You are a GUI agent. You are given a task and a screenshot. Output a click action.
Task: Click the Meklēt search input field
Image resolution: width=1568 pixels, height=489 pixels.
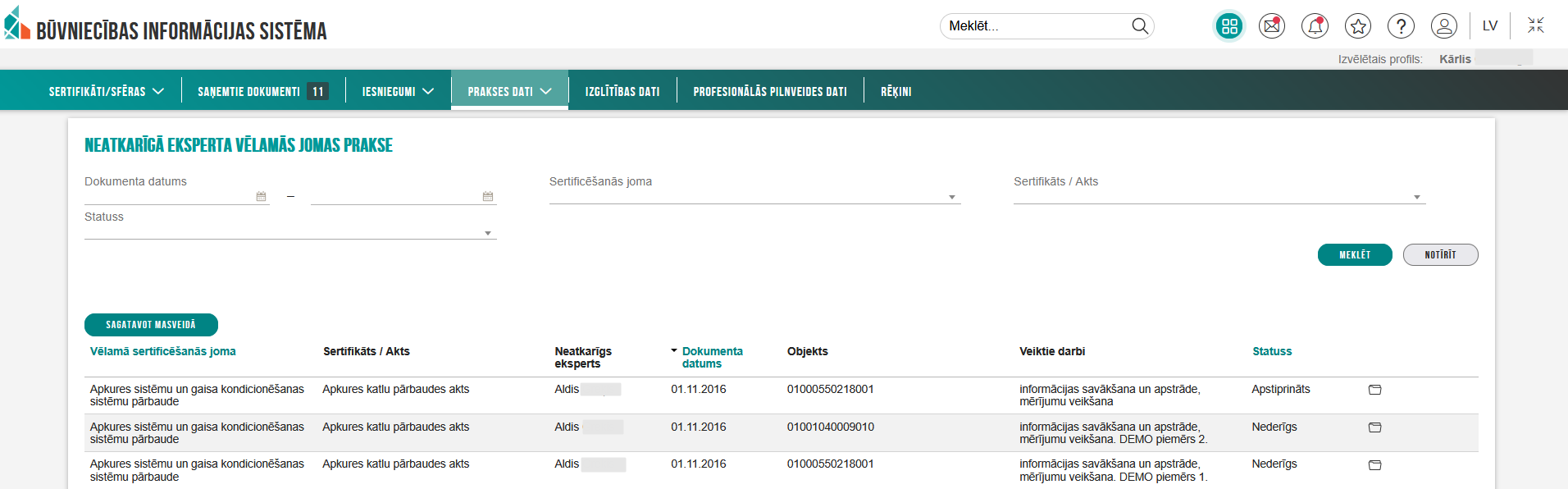(1035, 26)
